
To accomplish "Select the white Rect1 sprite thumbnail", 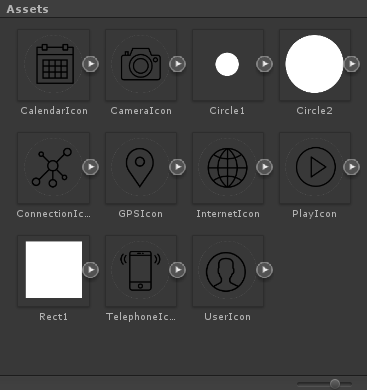I will tap(54, 270).
